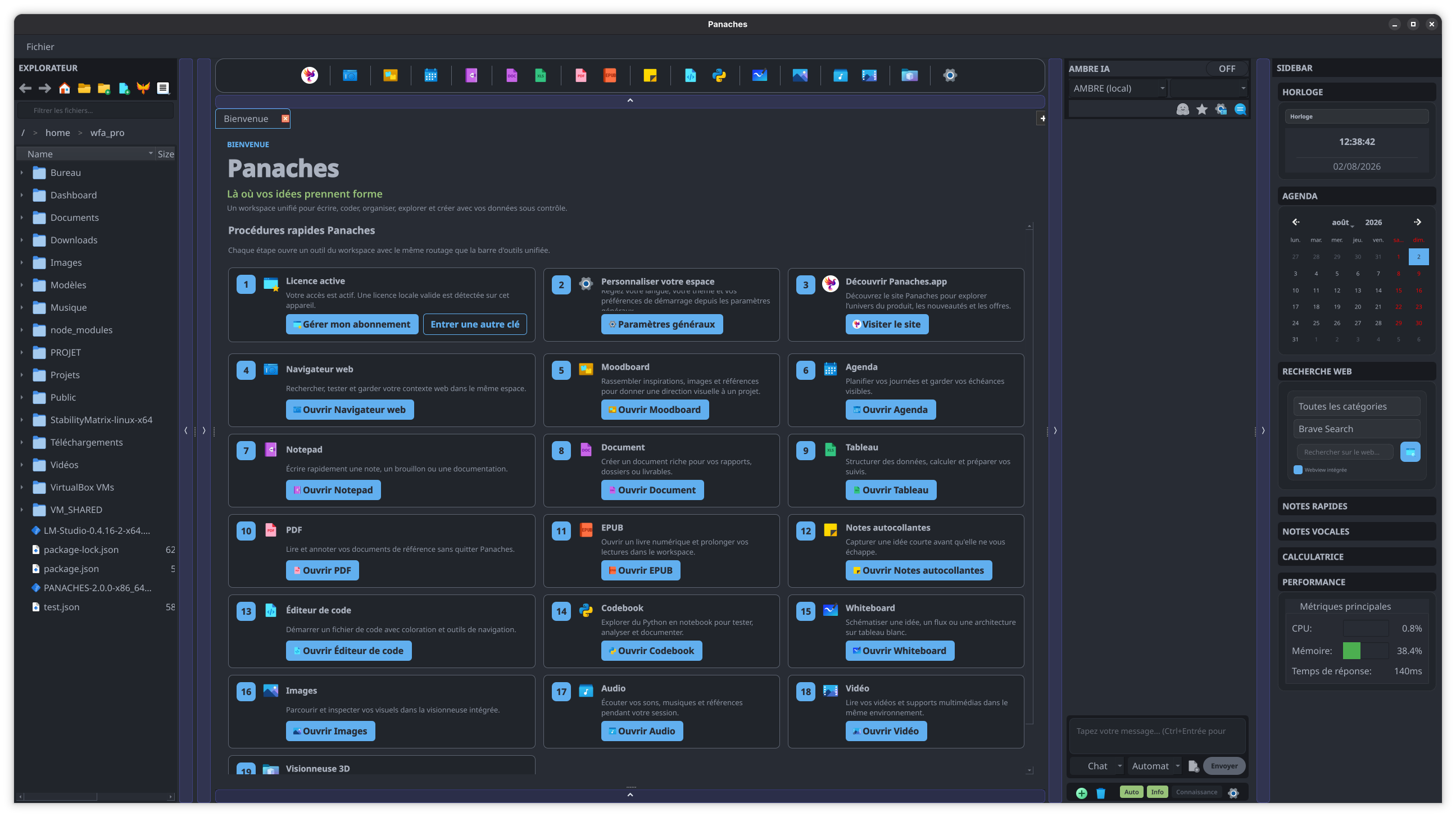Open the Video player toolbar icon
Viewport: 1456px width, 817px height.
click(x=869, y=75)
